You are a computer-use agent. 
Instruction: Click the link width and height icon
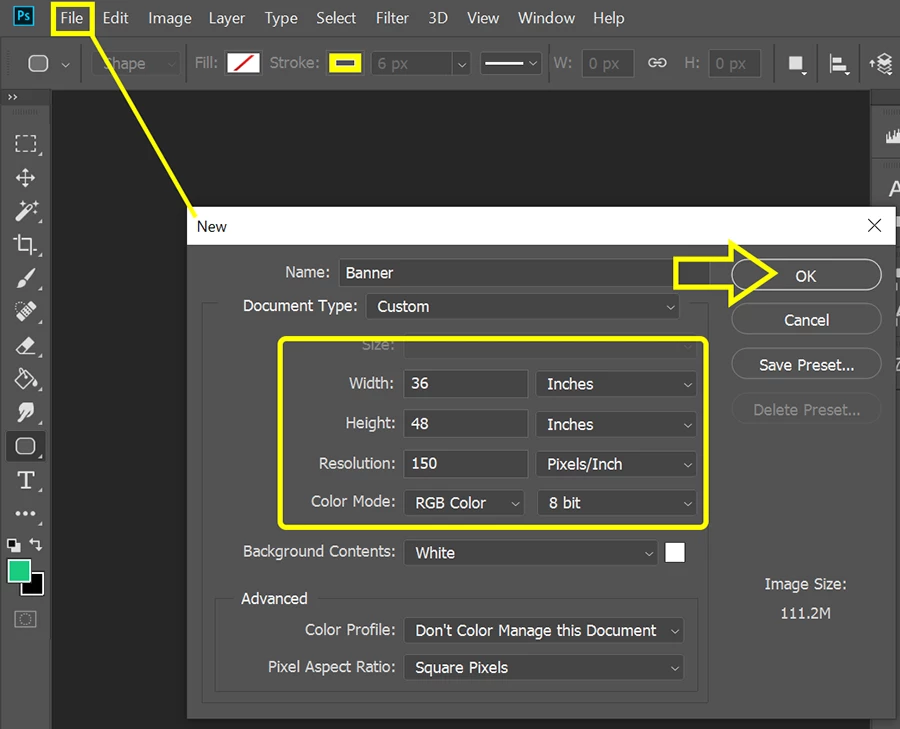[x=657, y=63]
